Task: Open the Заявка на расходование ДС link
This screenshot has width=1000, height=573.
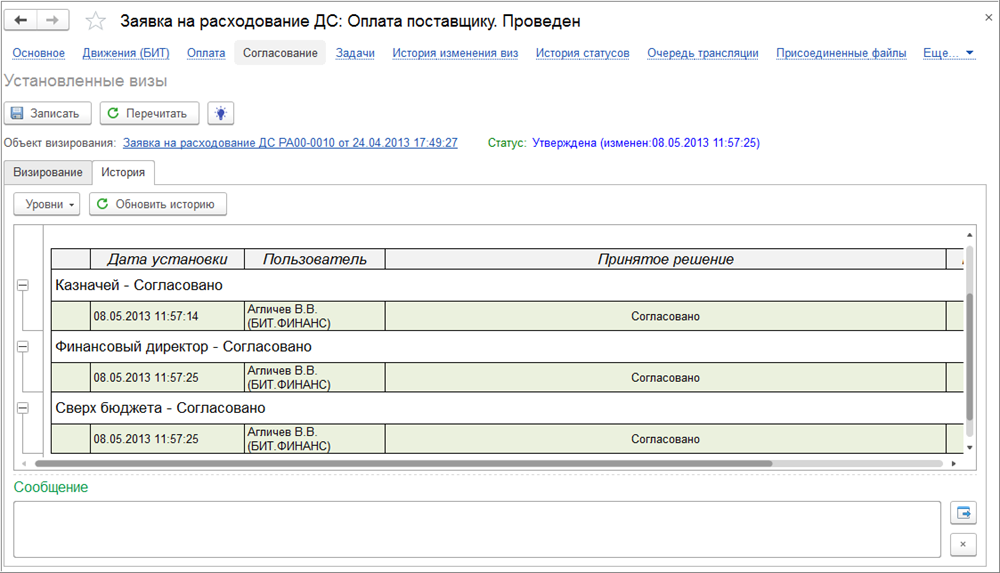Action: [290, 143]
